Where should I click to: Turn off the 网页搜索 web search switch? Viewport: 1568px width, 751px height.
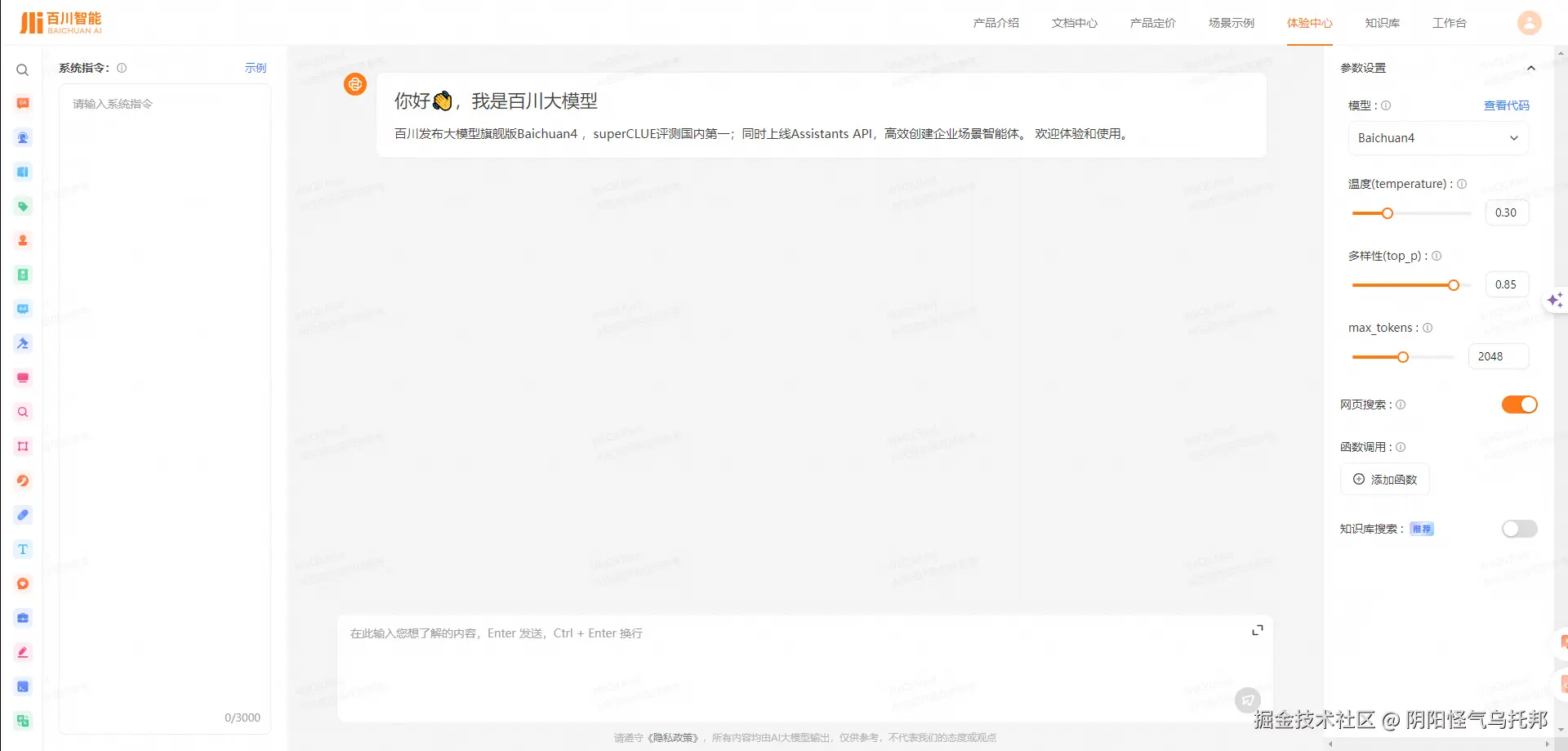(x=1519, y=405)
